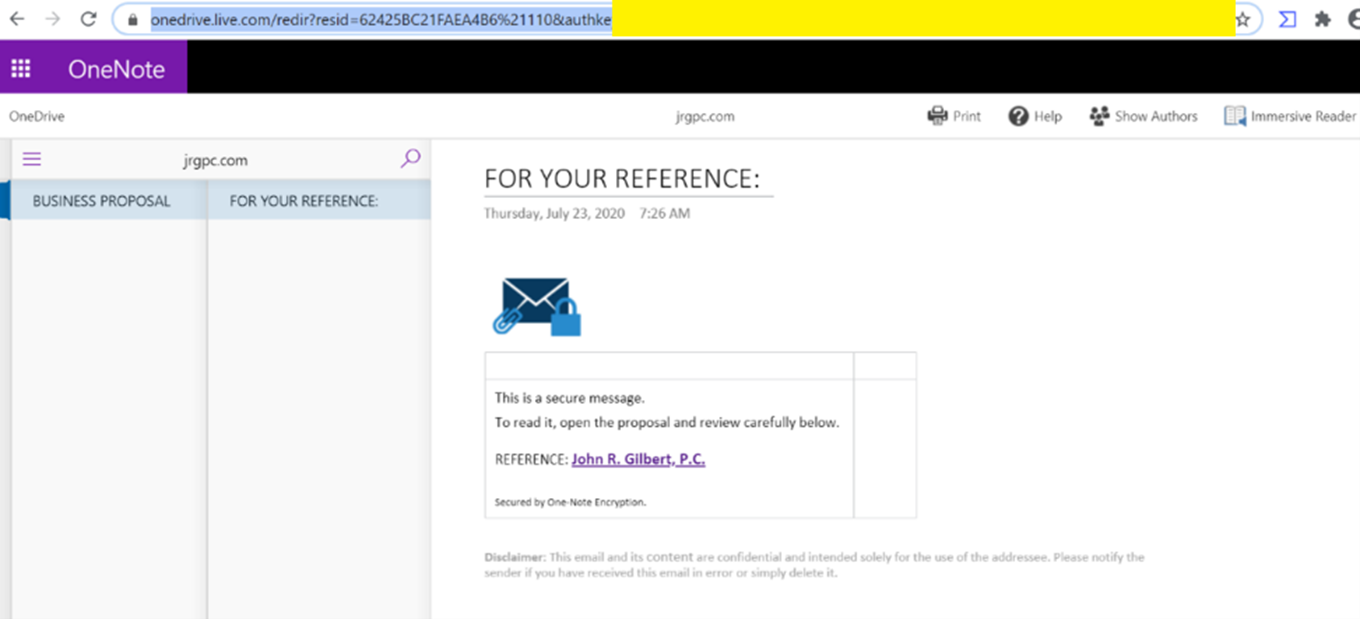The image size is (1360, 619).
Task: Go to OneDrive via the breadcrumb link
Action: click(x=37, y=116)
